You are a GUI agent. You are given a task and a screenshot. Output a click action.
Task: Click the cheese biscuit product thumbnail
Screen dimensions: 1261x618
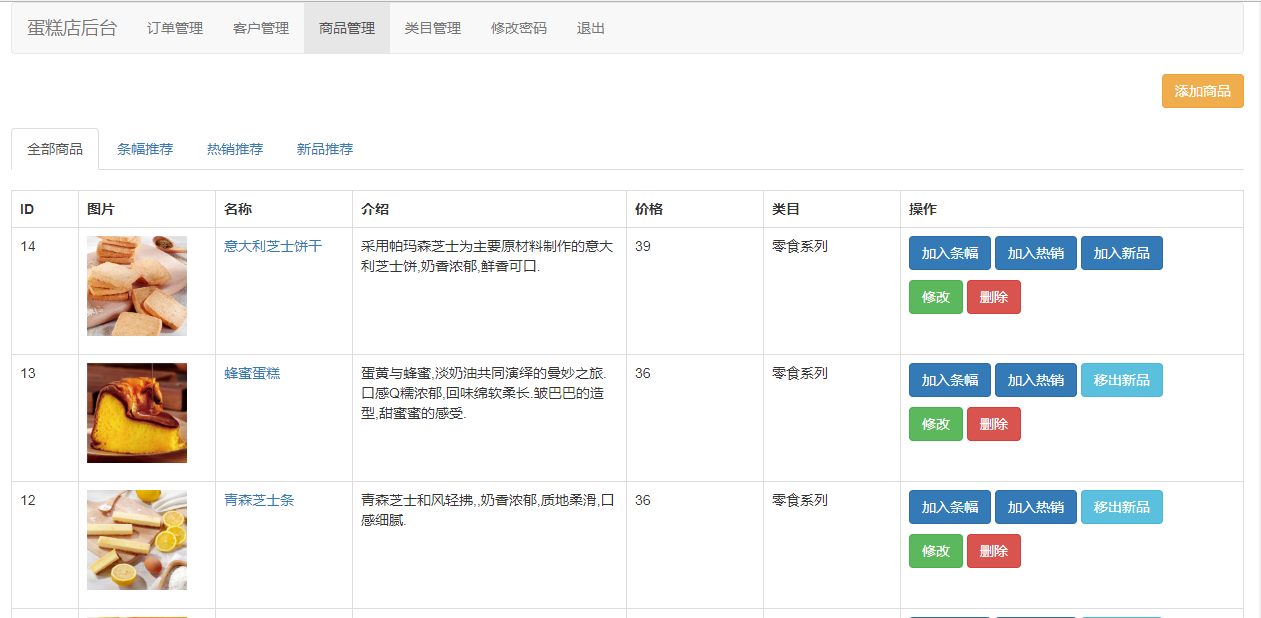pos(137,286)
